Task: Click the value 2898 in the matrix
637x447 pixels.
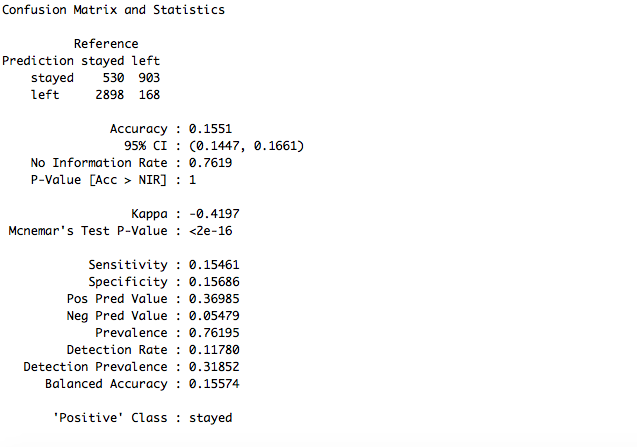Action: 109,95
